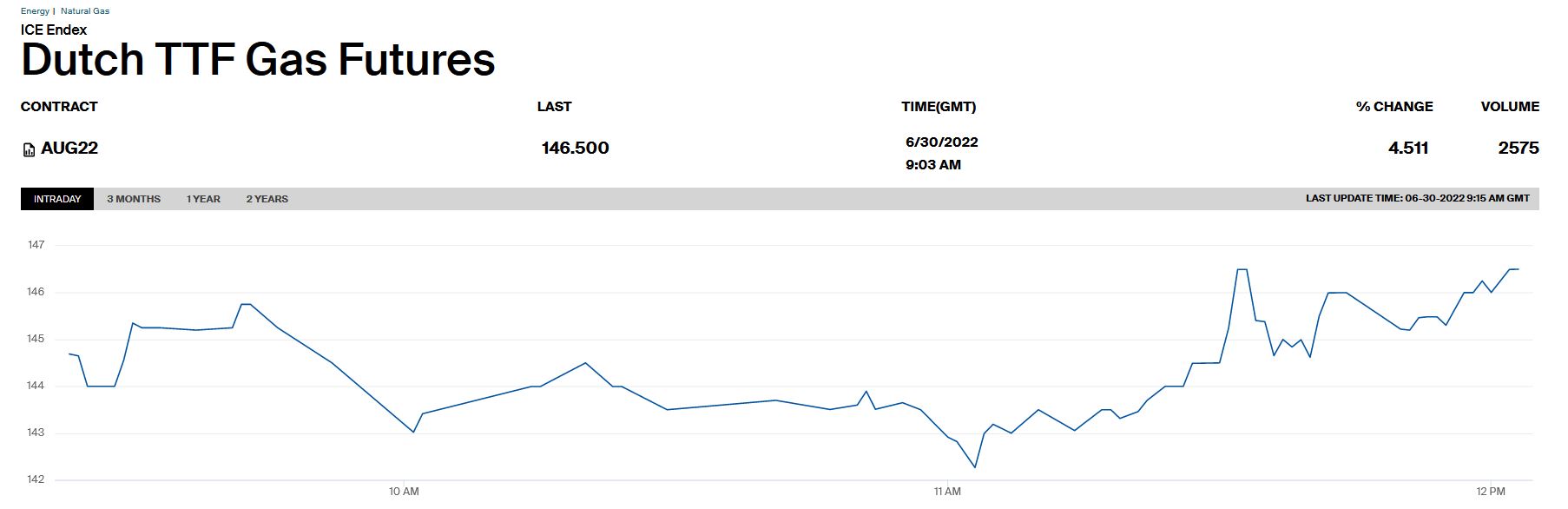Click the VOLUME column header

click(x=1510, y=107)
